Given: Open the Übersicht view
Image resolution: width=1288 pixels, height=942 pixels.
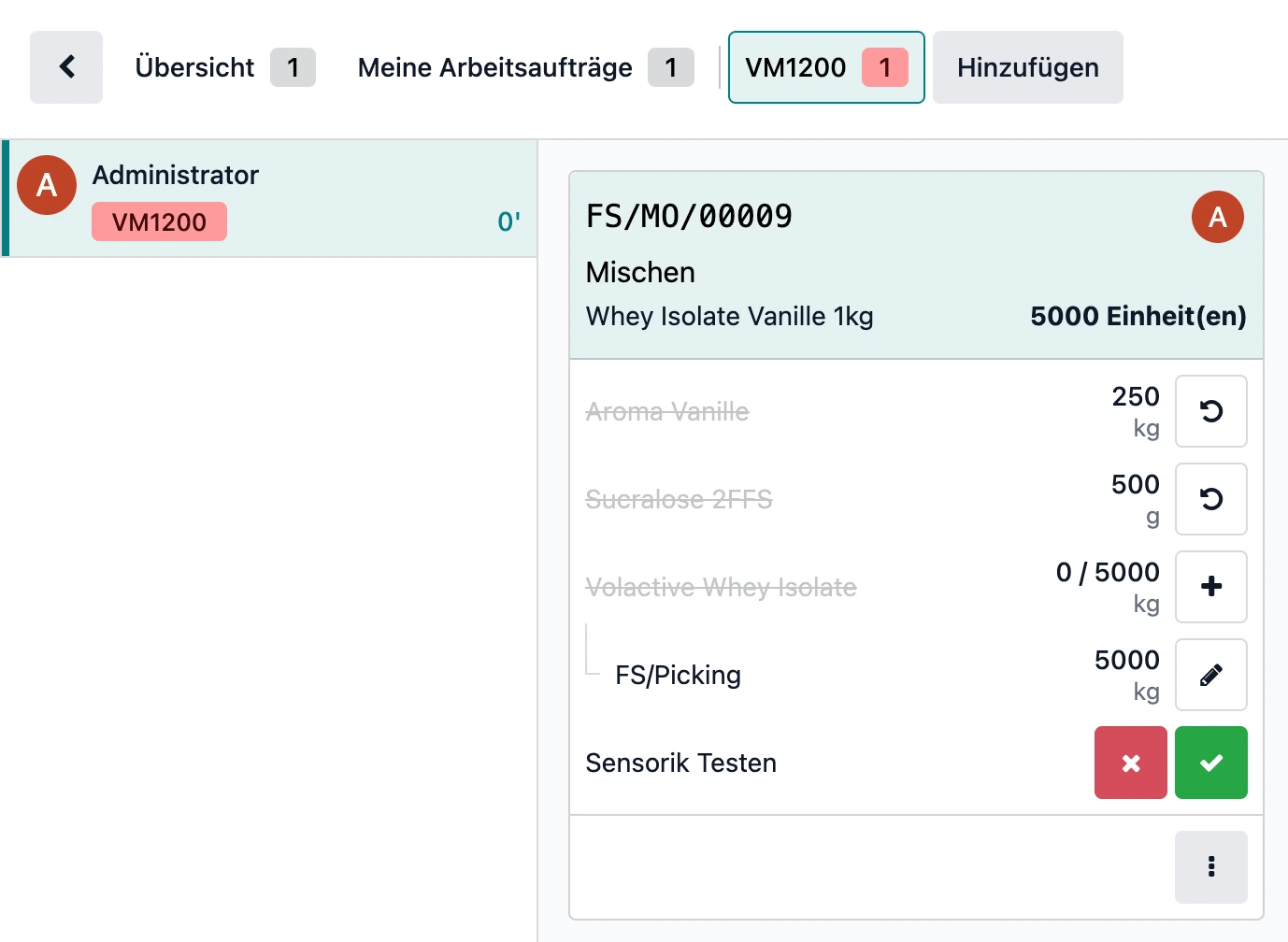Looking at the screenshot, I should 194,66.
